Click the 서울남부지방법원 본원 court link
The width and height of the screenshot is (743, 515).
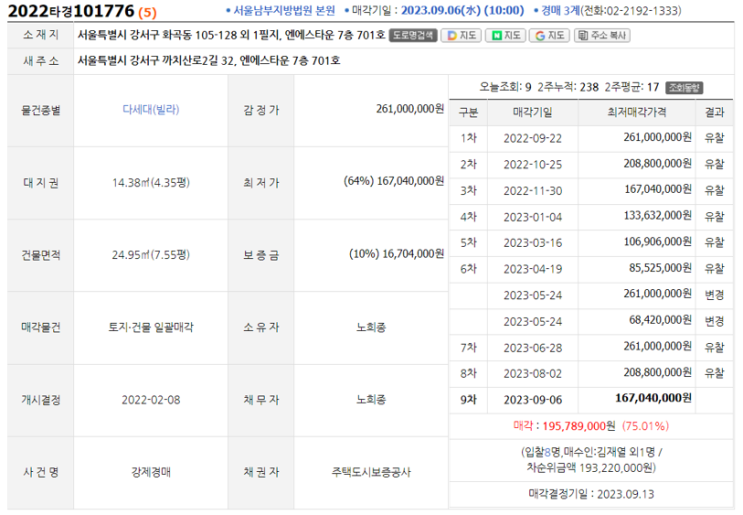[x=284, y=10]
